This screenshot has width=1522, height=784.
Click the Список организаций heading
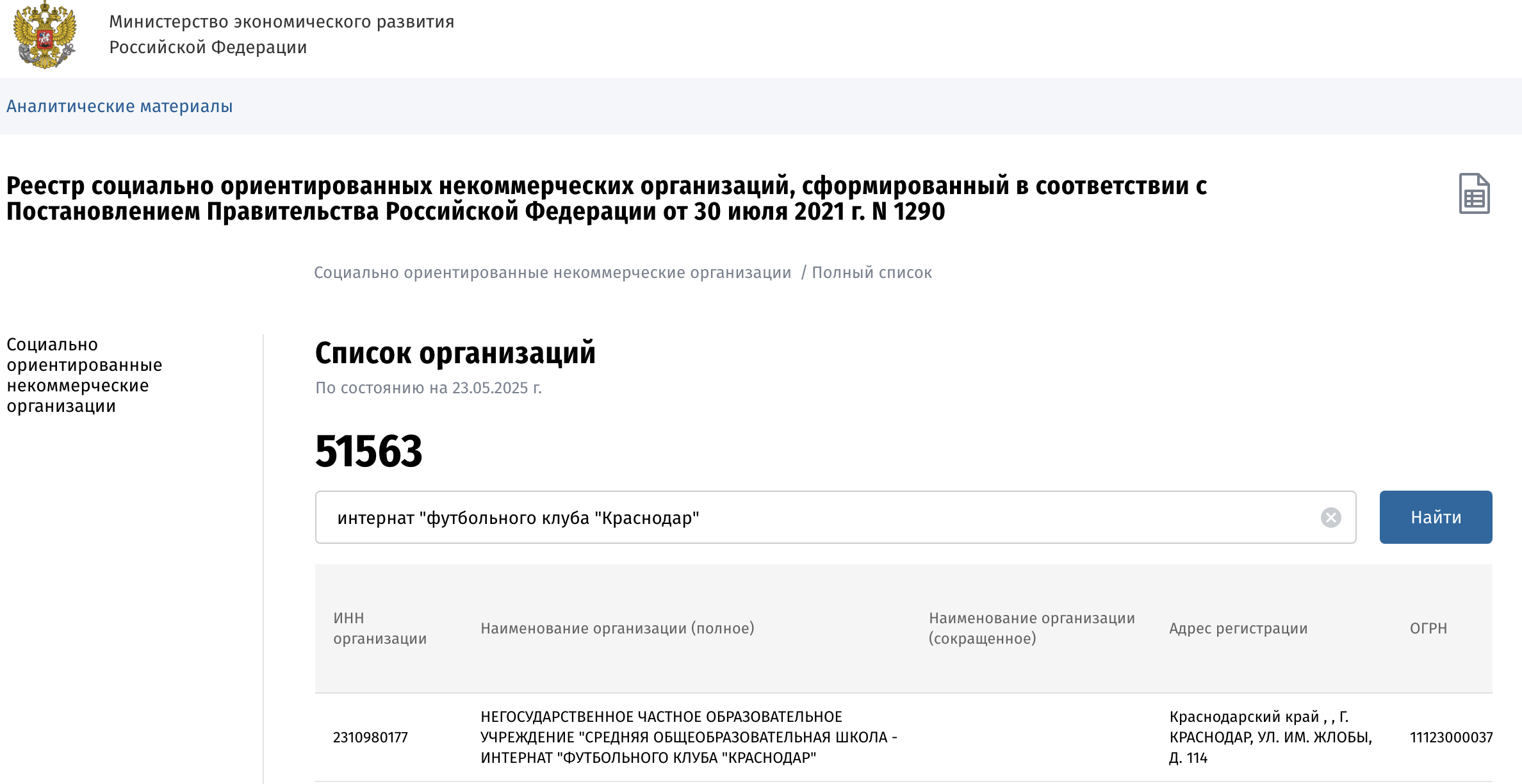[x=455, y=353]
